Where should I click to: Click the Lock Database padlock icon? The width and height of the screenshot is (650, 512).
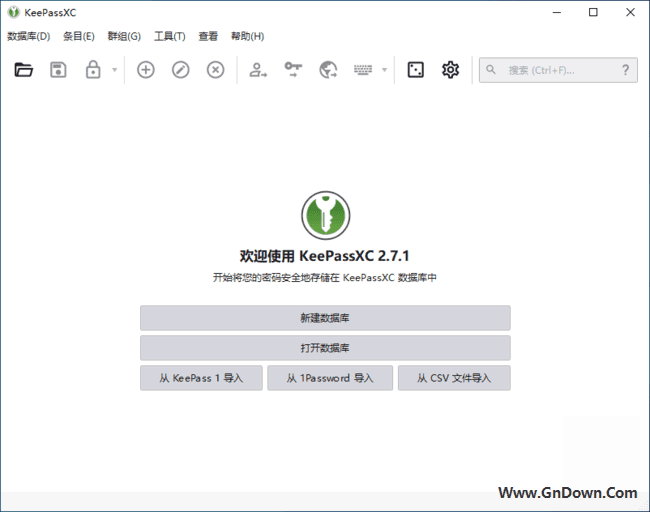pyautogui.click(x=93, y=70)
